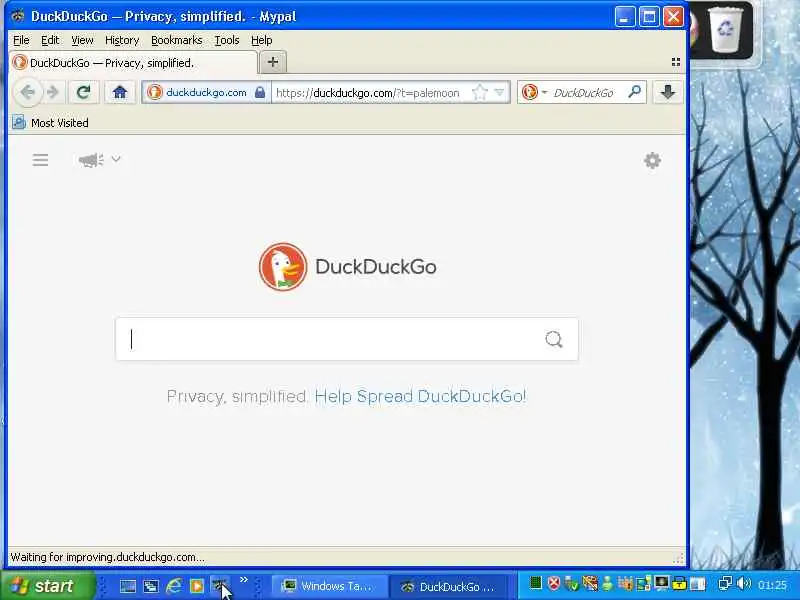Switch to Windows Task Manager taskbar button

coord(329,586)
